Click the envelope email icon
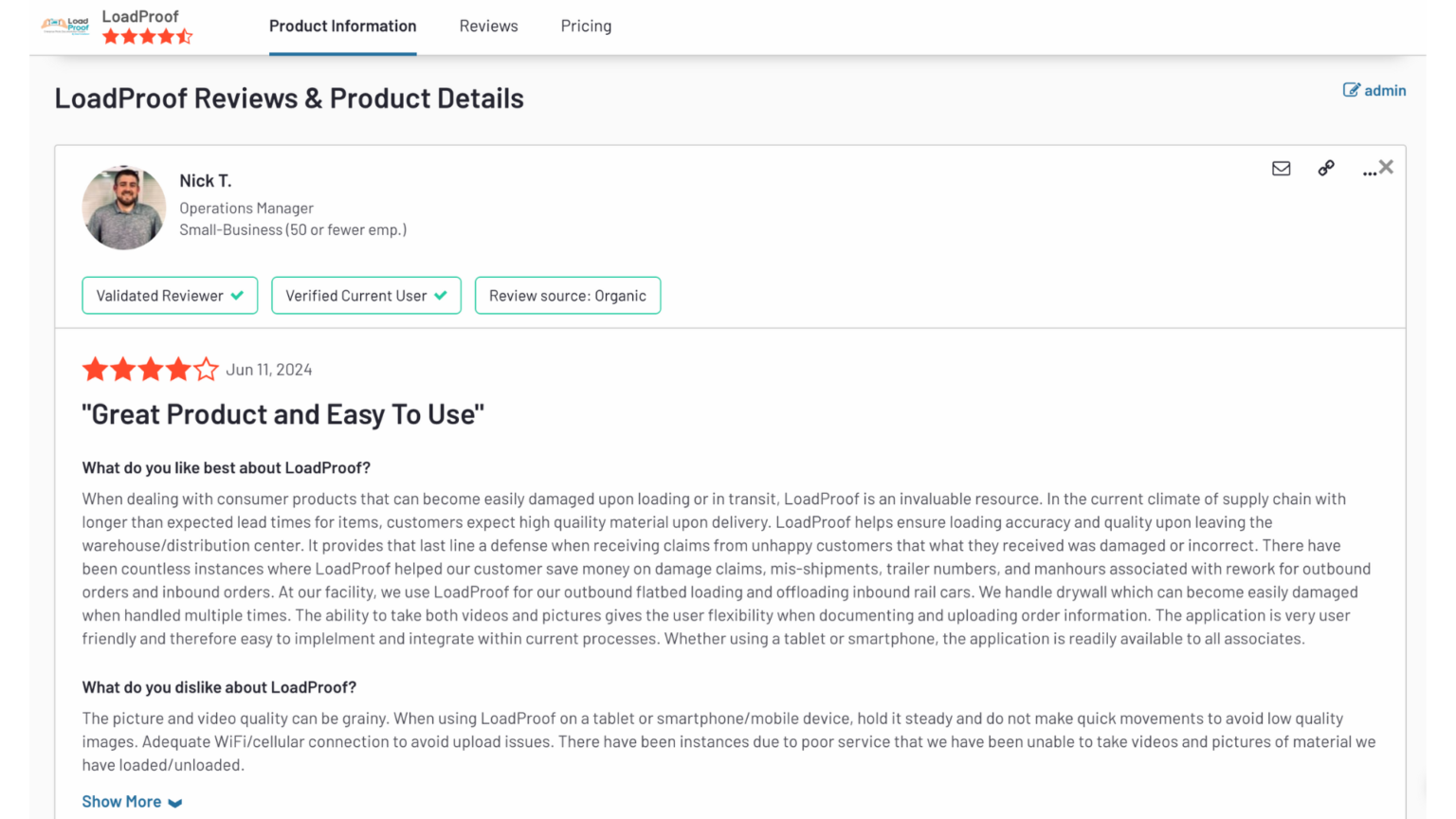This screenshot has width=1456, height=819. [x=1281, y=169]
